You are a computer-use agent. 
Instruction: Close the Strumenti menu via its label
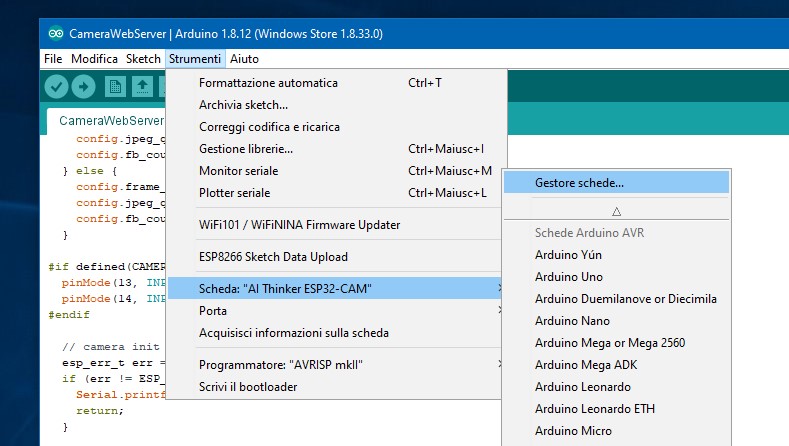(195, 59)
